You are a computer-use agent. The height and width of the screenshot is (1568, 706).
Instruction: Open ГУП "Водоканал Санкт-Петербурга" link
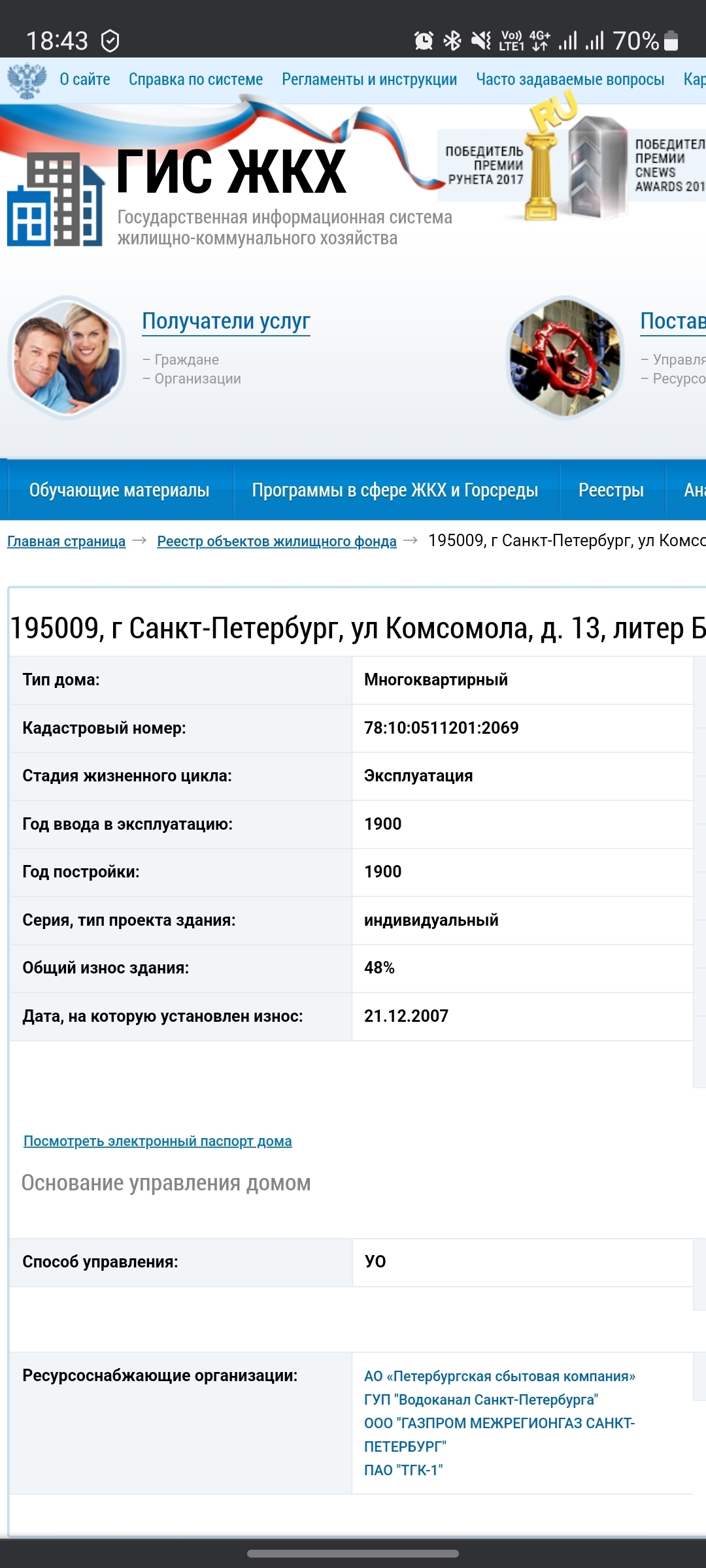coord(481,1399)
